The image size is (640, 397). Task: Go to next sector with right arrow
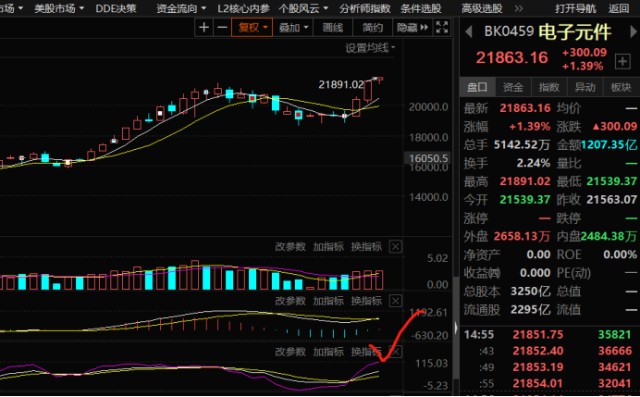click(633, 32)
